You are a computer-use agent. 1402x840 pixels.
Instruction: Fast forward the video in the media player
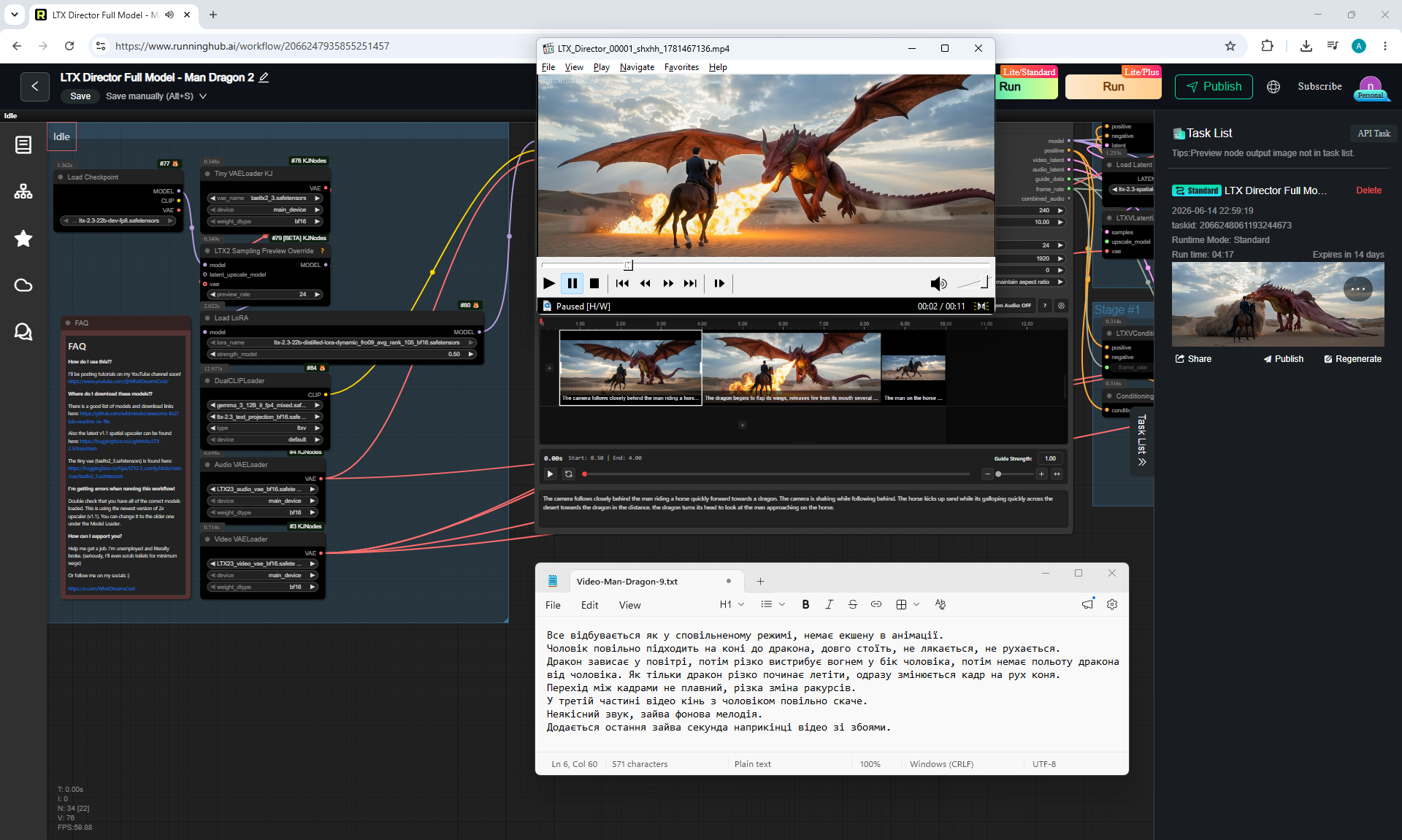(x=667, y=283)
